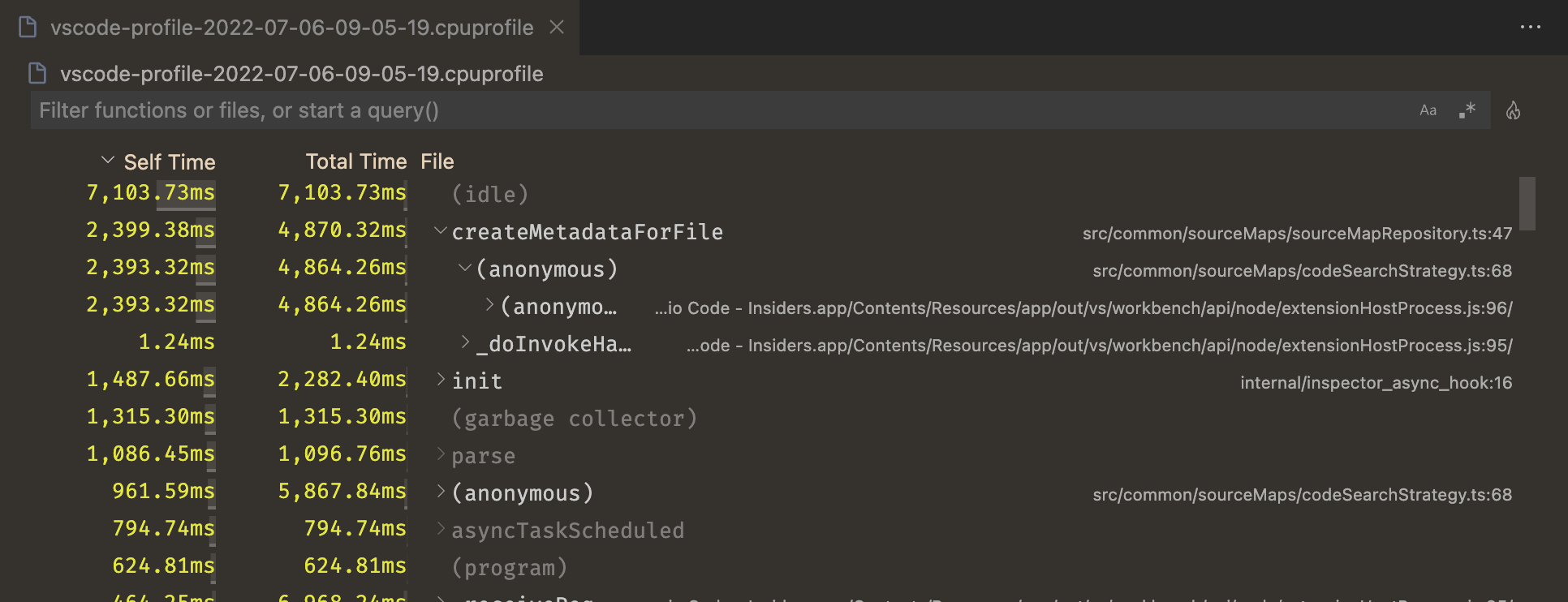Expand the parse function row

point(441,454)
